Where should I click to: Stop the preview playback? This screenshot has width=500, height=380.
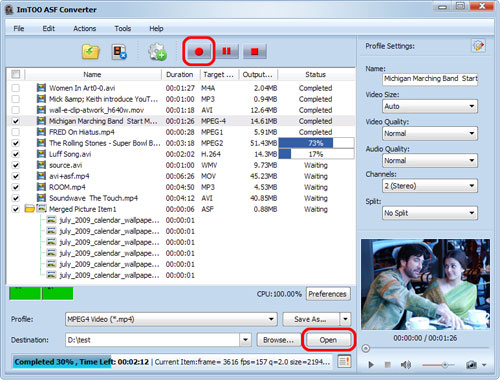tap(387, 365)
